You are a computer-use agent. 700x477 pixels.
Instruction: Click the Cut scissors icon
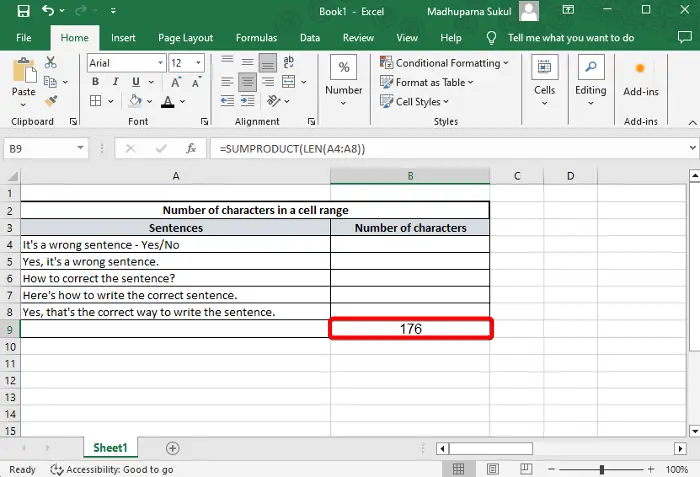tap(50, 63)
